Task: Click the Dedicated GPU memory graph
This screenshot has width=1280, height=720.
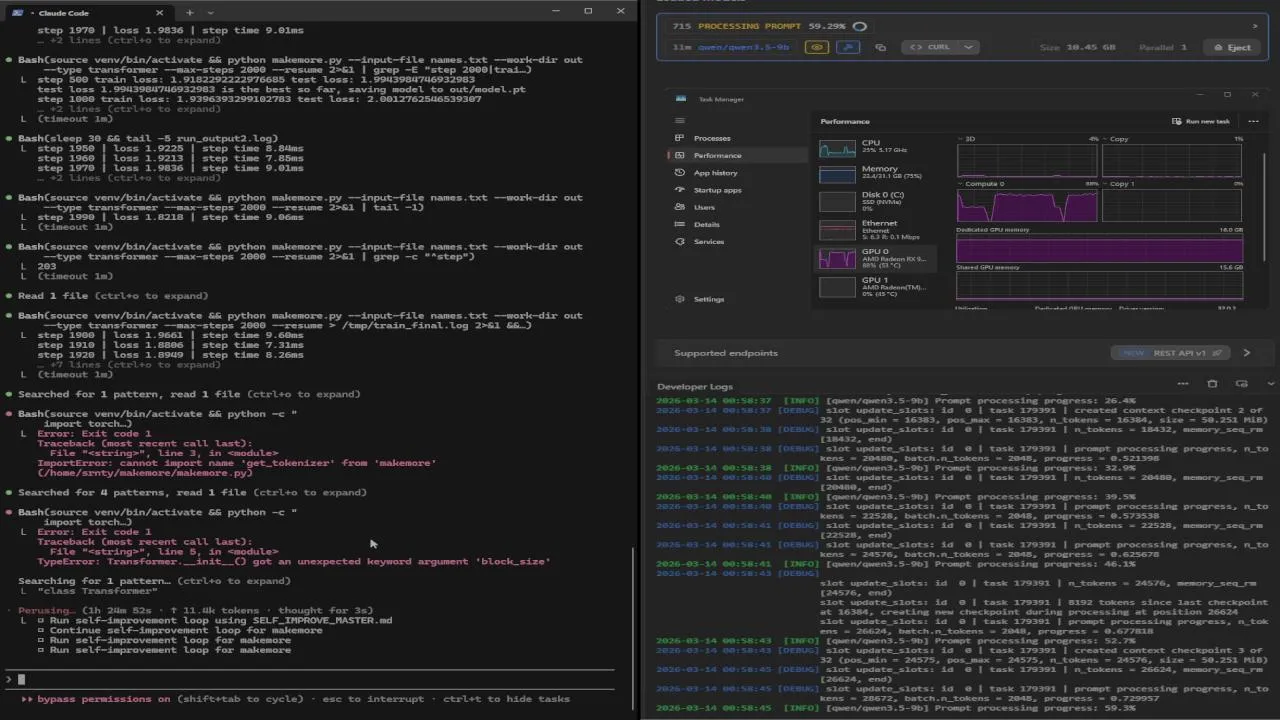Action: [1099, 250]
